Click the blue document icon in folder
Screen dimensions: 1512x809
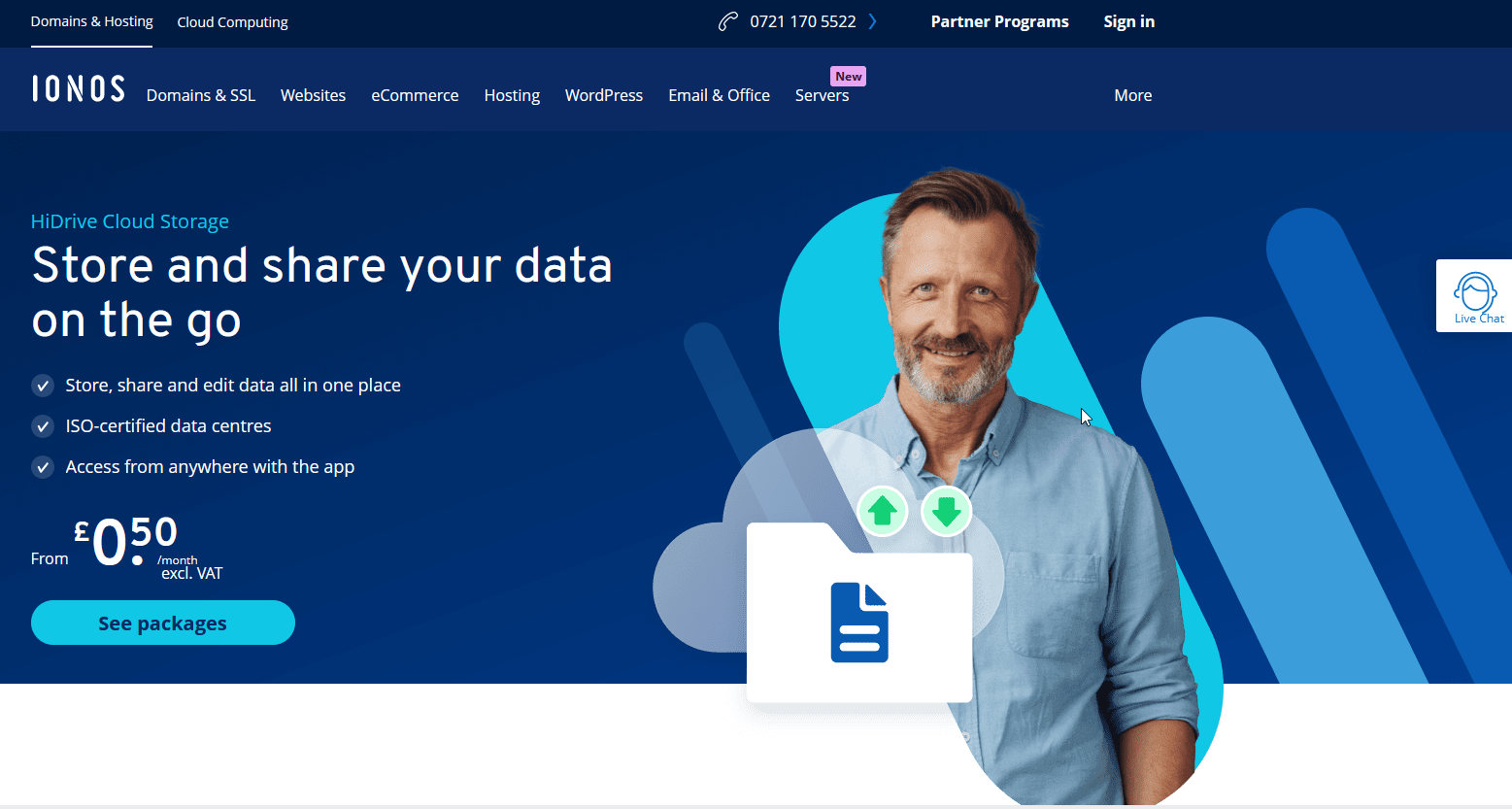tap(859, 623)
